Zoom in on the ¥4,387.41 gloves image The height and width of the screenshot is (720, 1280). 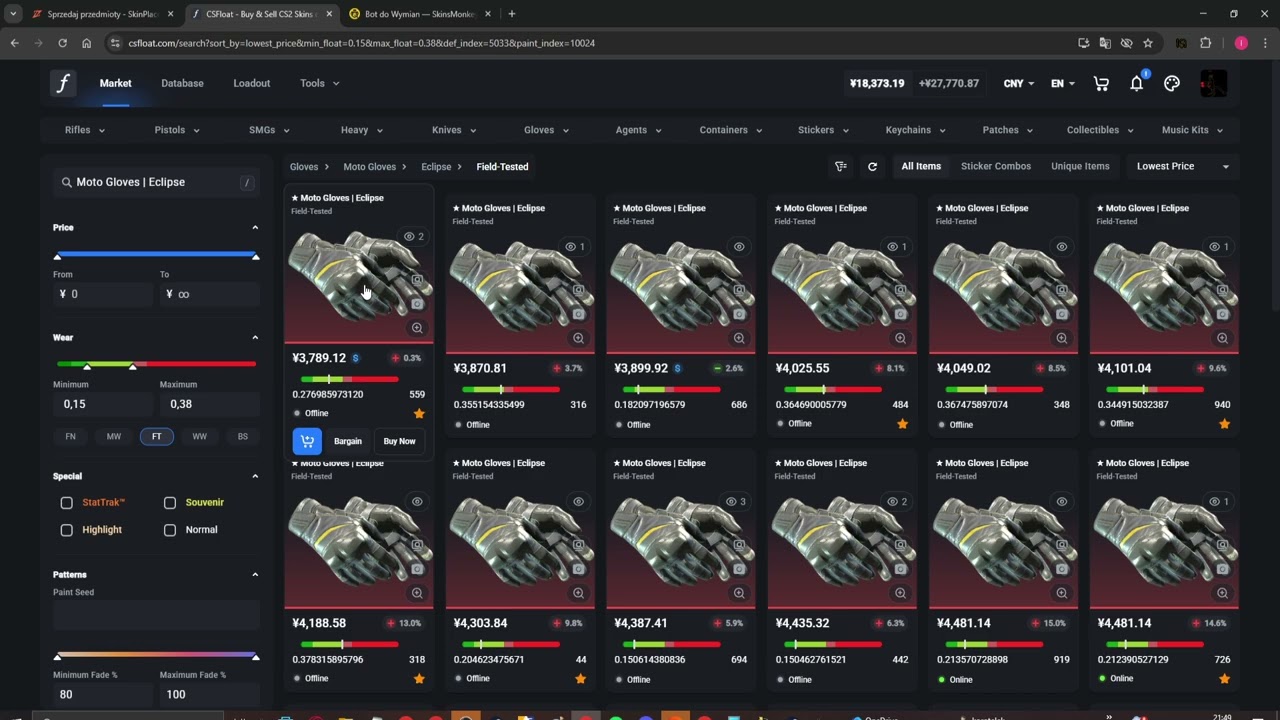pos(739,593)
